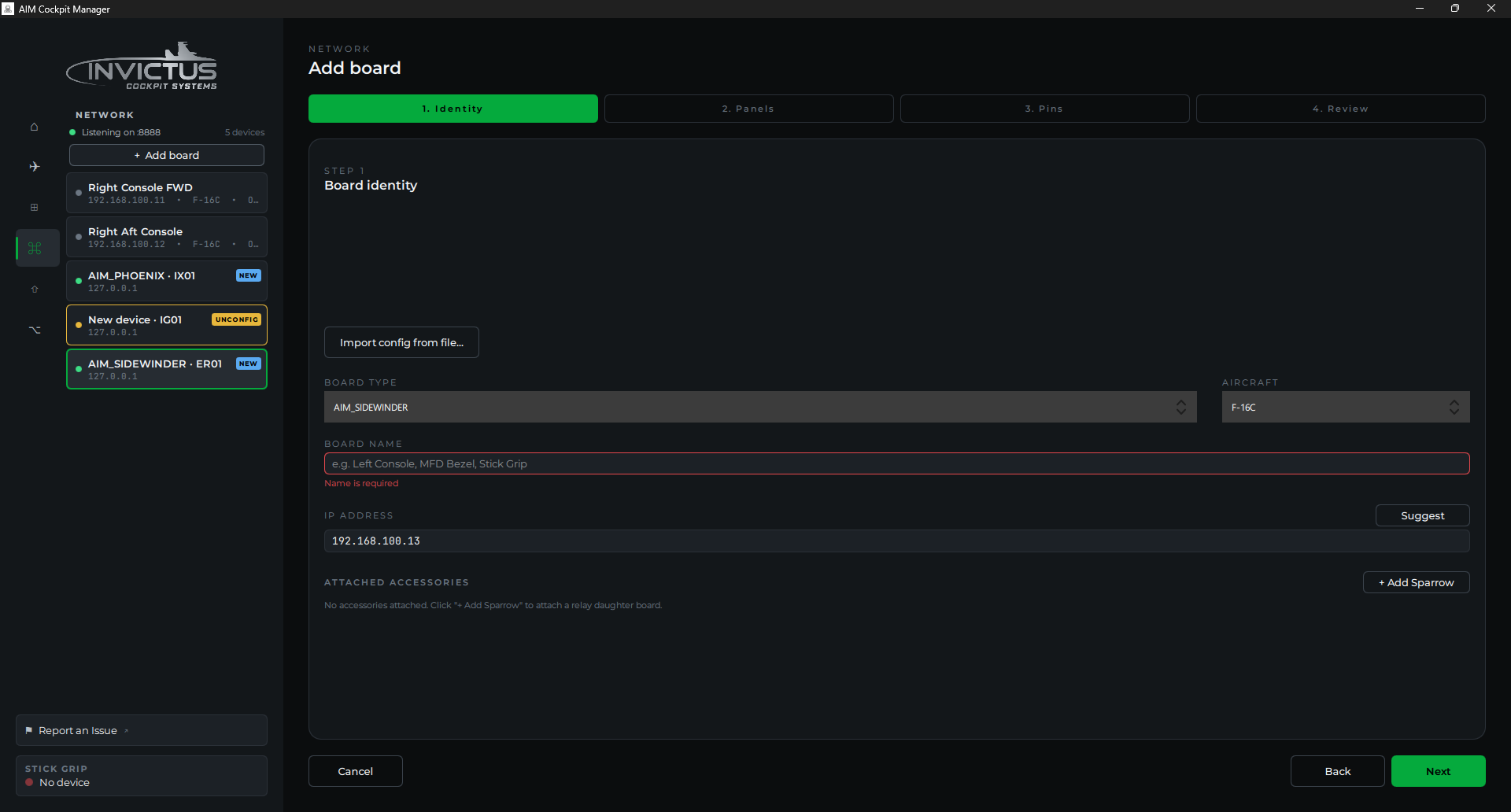Minimize the AIM Cockpit Manager window
1511x812 pixels.
coord(1420,9)
